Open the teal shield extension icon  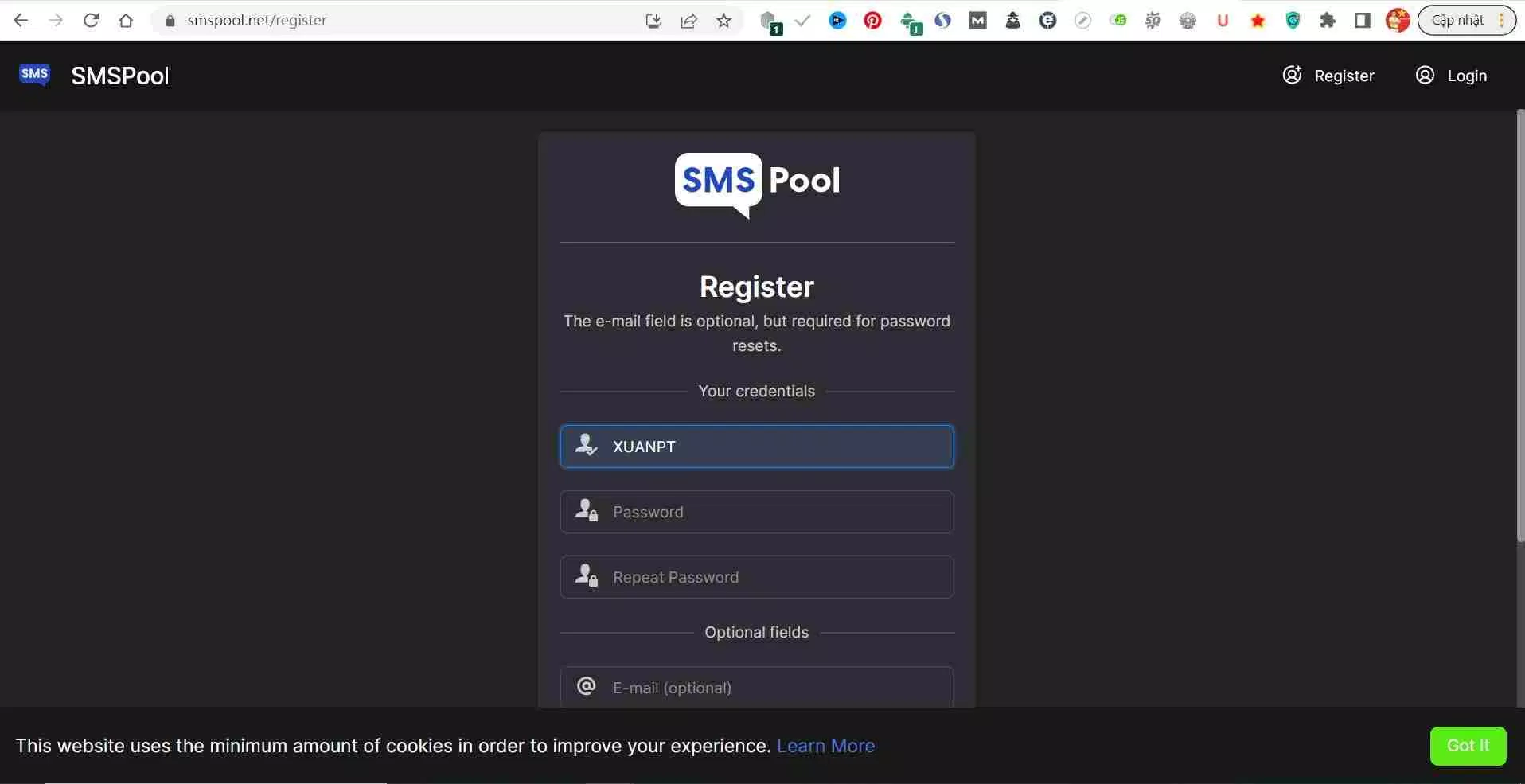click(x=1293, y=21)
